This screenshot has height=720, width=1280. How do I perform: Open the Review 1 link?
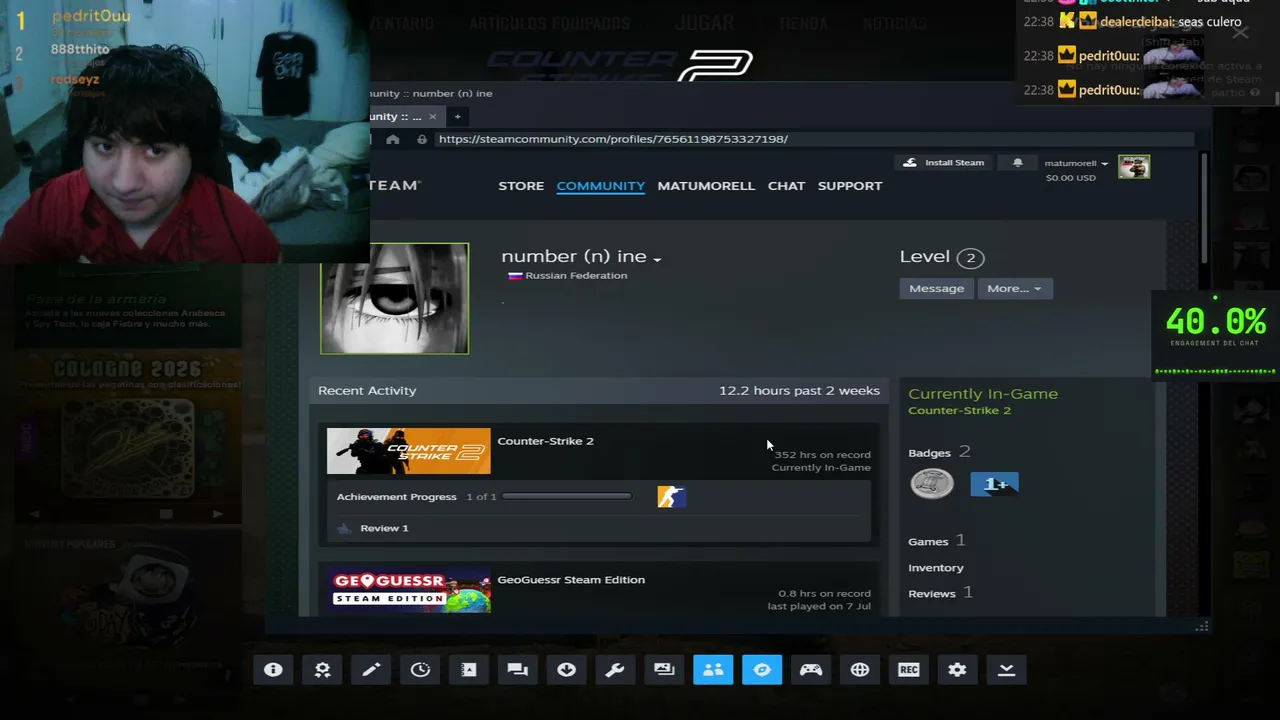[x=384, y=528]
